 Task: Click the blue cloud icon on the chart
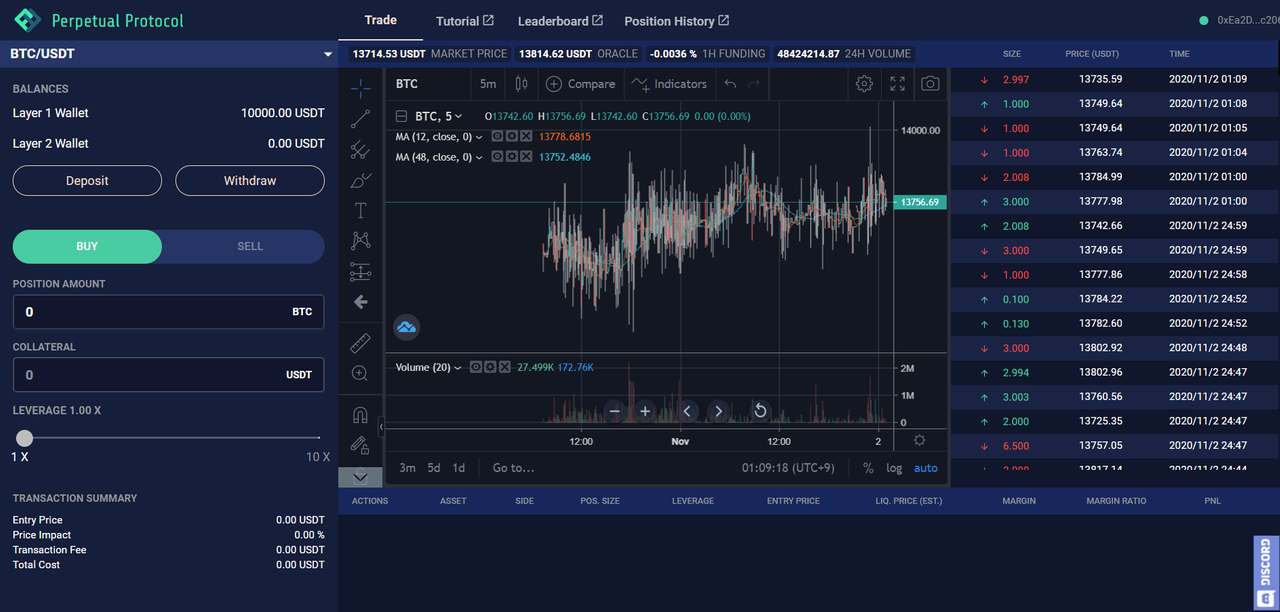point(406,327)
